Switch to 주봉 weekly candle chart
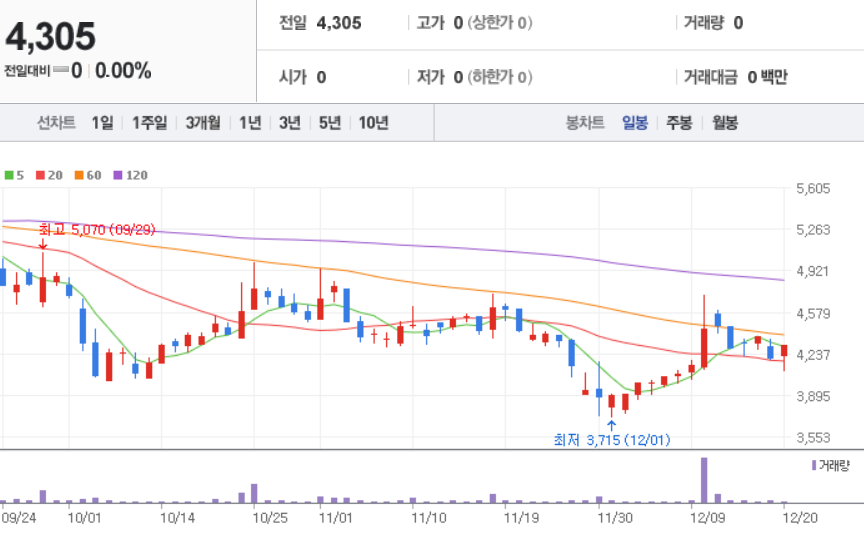 (x=679, y=122)
